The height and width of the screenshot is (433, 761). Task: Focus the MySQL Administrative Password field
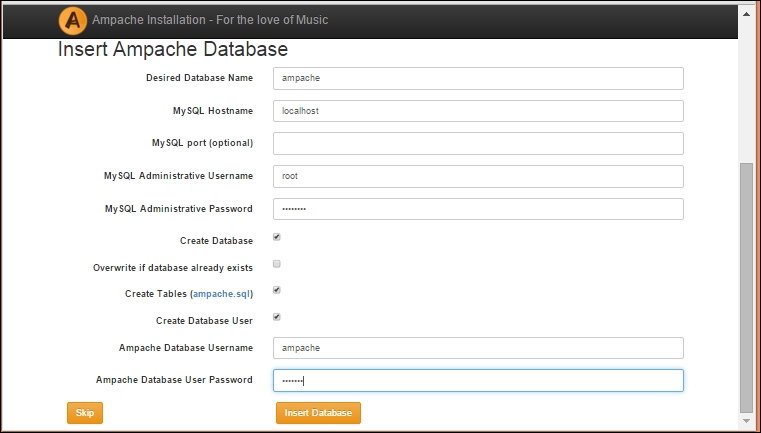pyautogui.click(x=478, y=209)
